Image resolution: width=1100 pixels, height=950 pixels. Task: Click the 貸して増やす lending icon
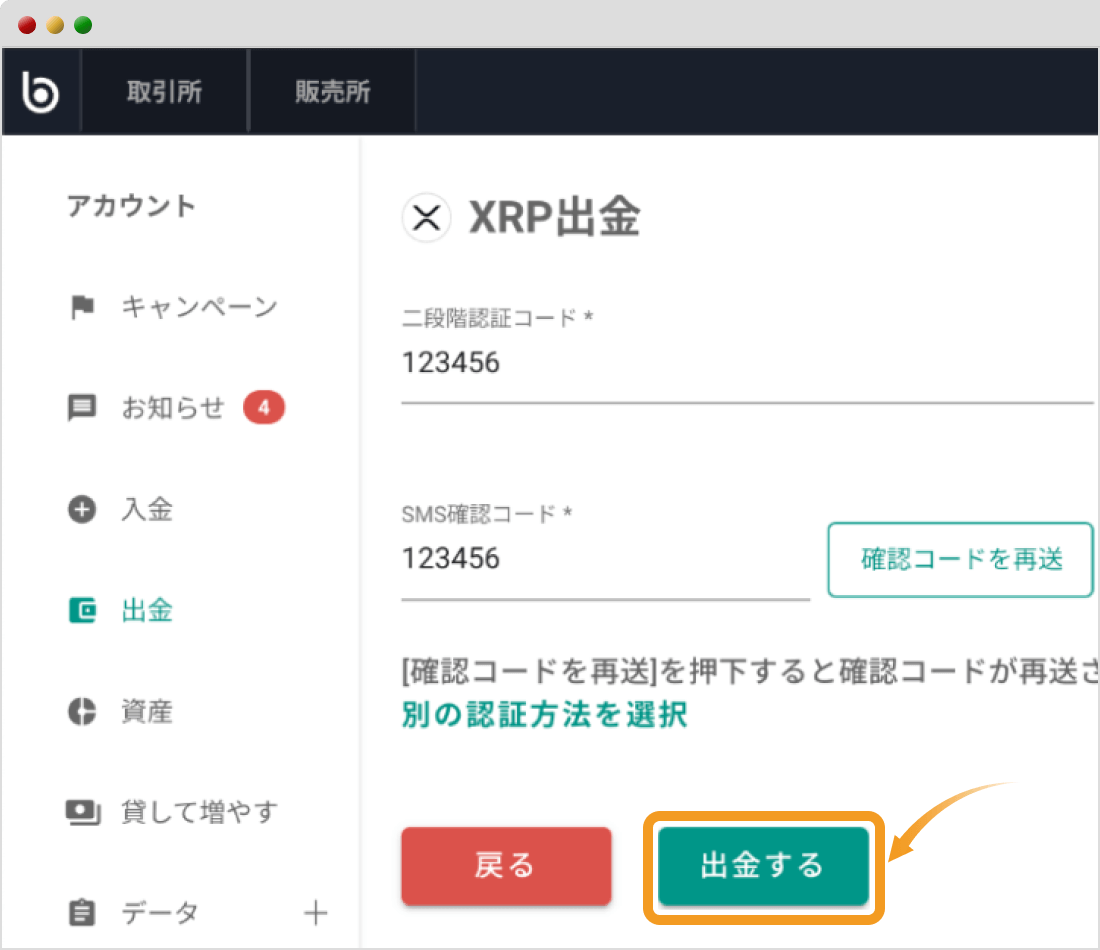82,812
